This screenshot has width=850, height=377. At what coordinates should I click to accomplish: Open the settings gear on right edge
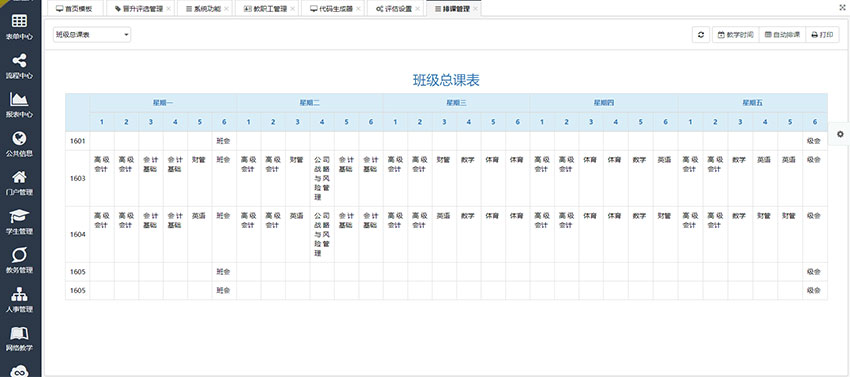[x=840, y=134]
